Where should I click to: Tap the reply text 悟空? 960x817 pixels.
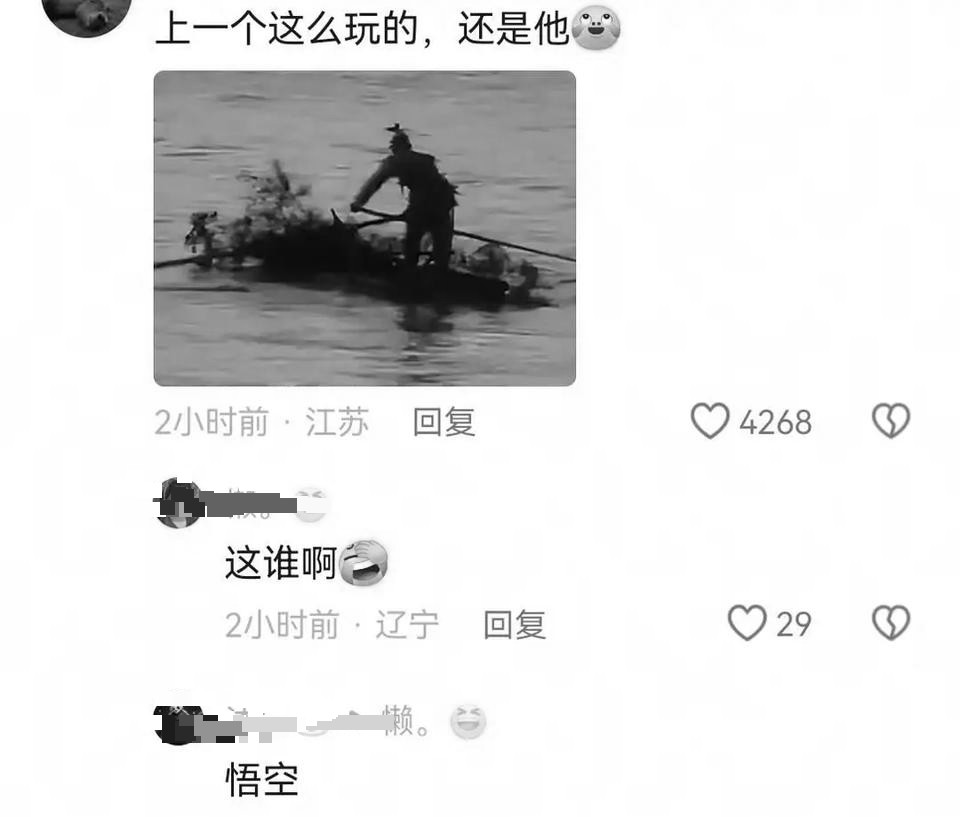(262, 780)
